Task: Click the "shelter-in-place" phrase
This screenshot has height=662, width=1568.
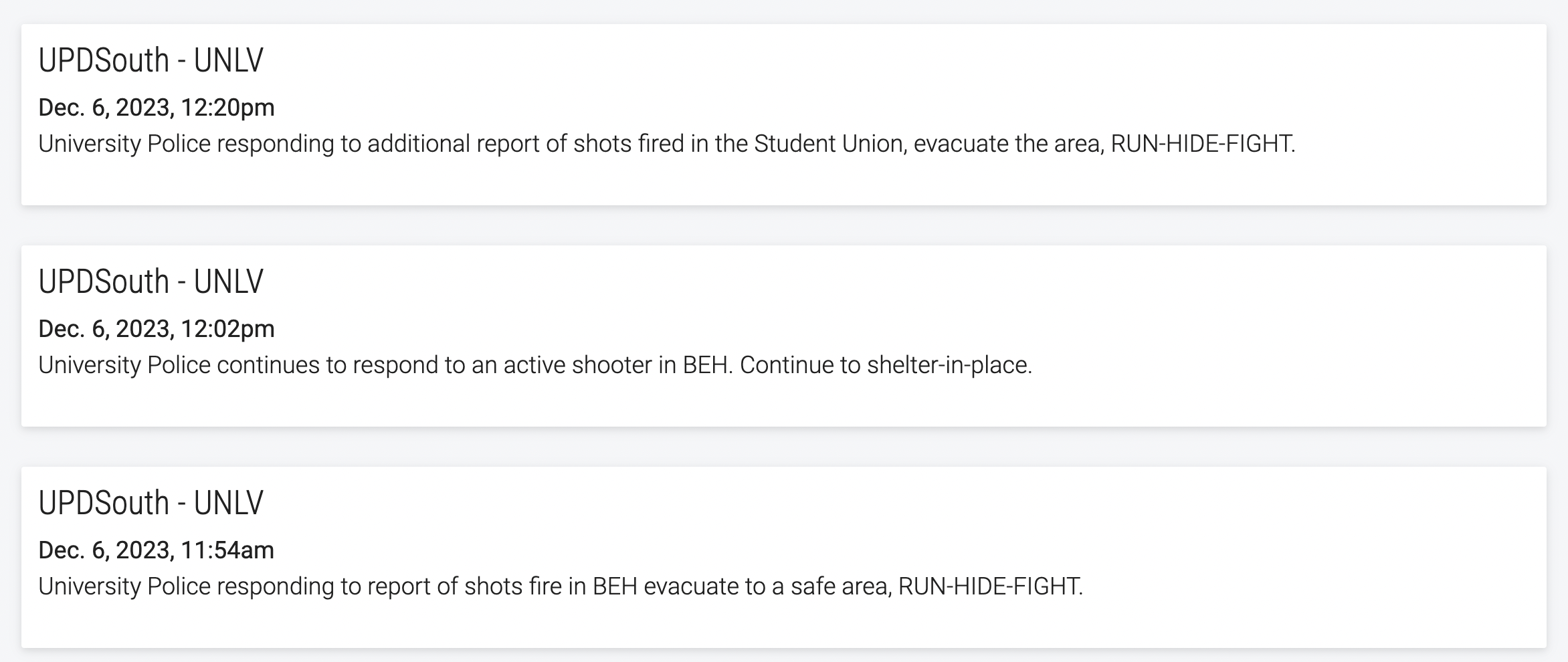Action: (x=948, y=365)
